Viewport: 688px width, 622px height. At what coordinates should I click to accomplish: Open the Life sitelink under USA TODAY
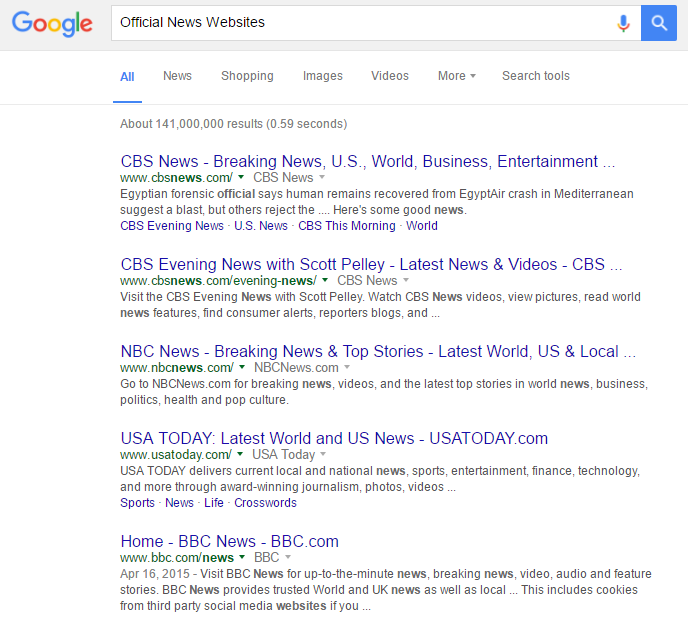pyautogui.click(x=214, y=503)
